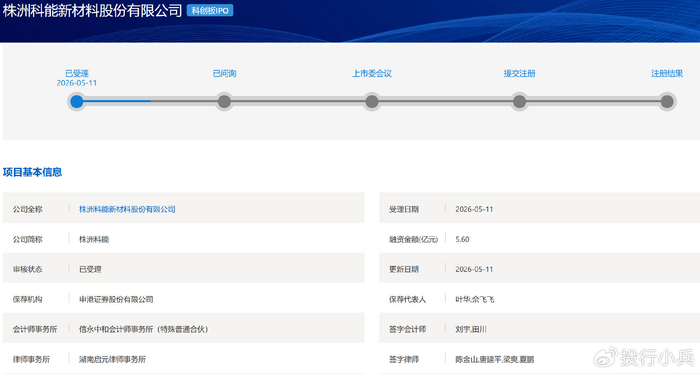Viewport: 700px width, 374px height.
Task: Open the 株洲科能新材料股份有限公司 company link
Action: click(x=127, y=209)
